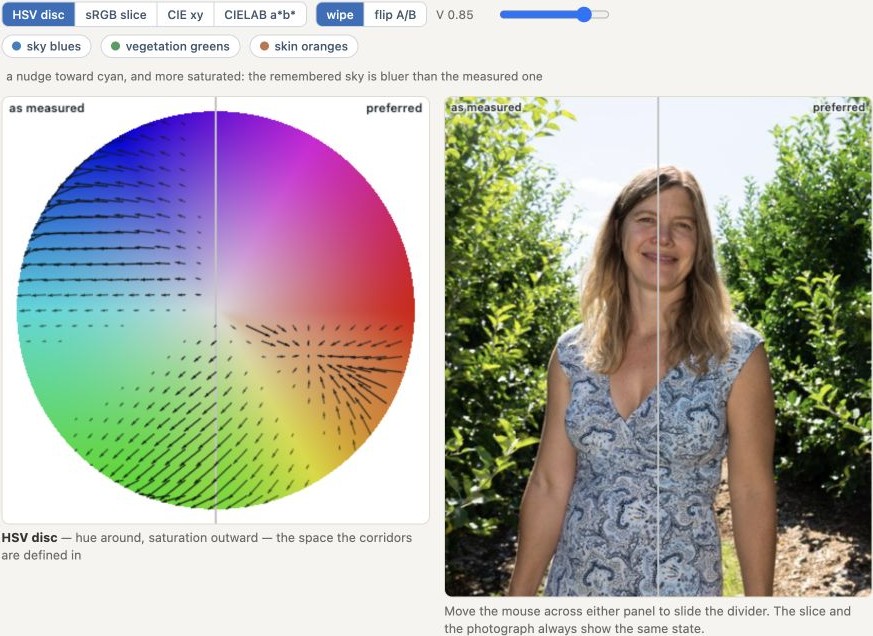
Task: Click the 'V 0.85' value label
Action: click(455, 14)
